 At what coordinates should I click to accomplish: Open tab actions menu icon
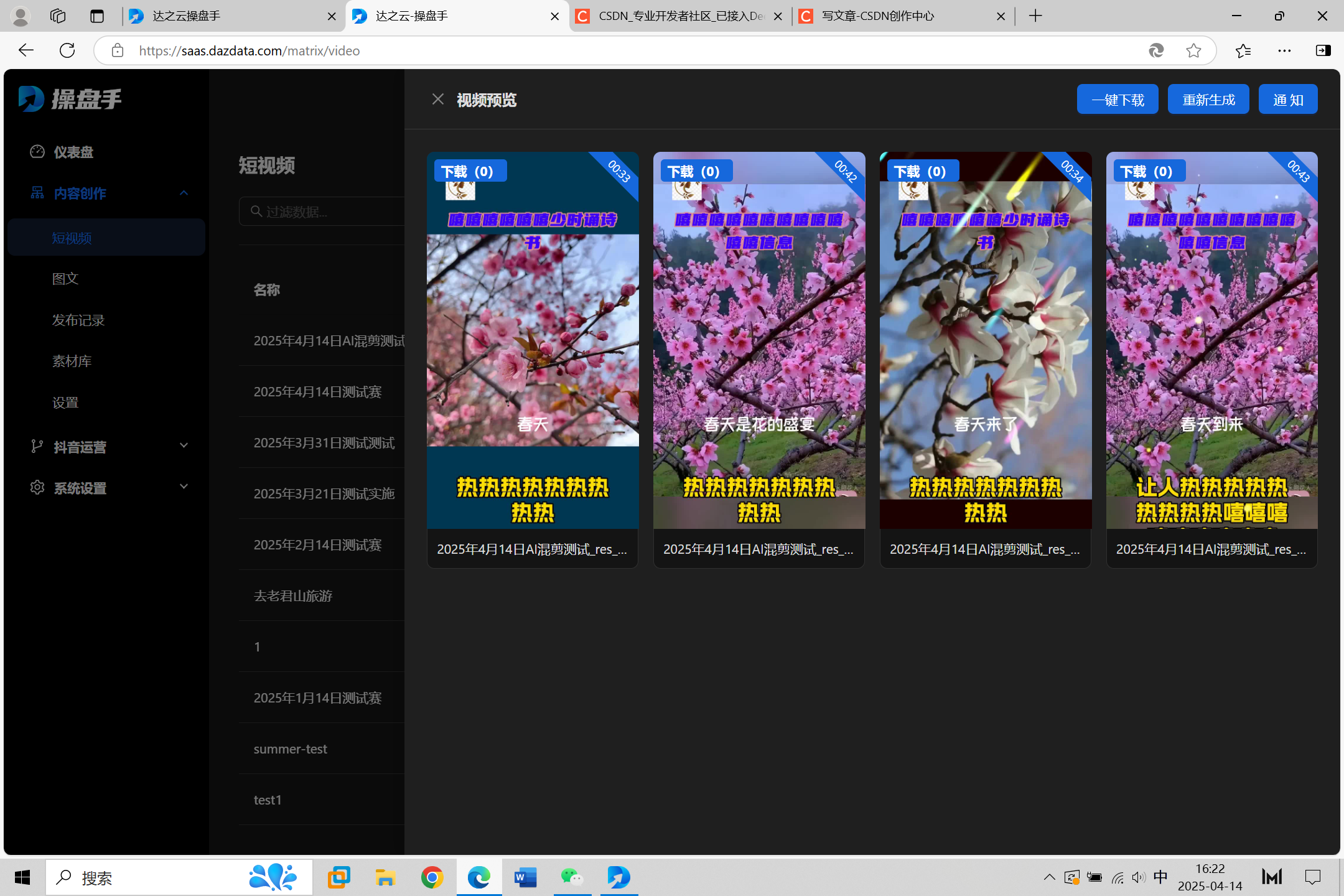pyautogui.click(x=96, y=16)
